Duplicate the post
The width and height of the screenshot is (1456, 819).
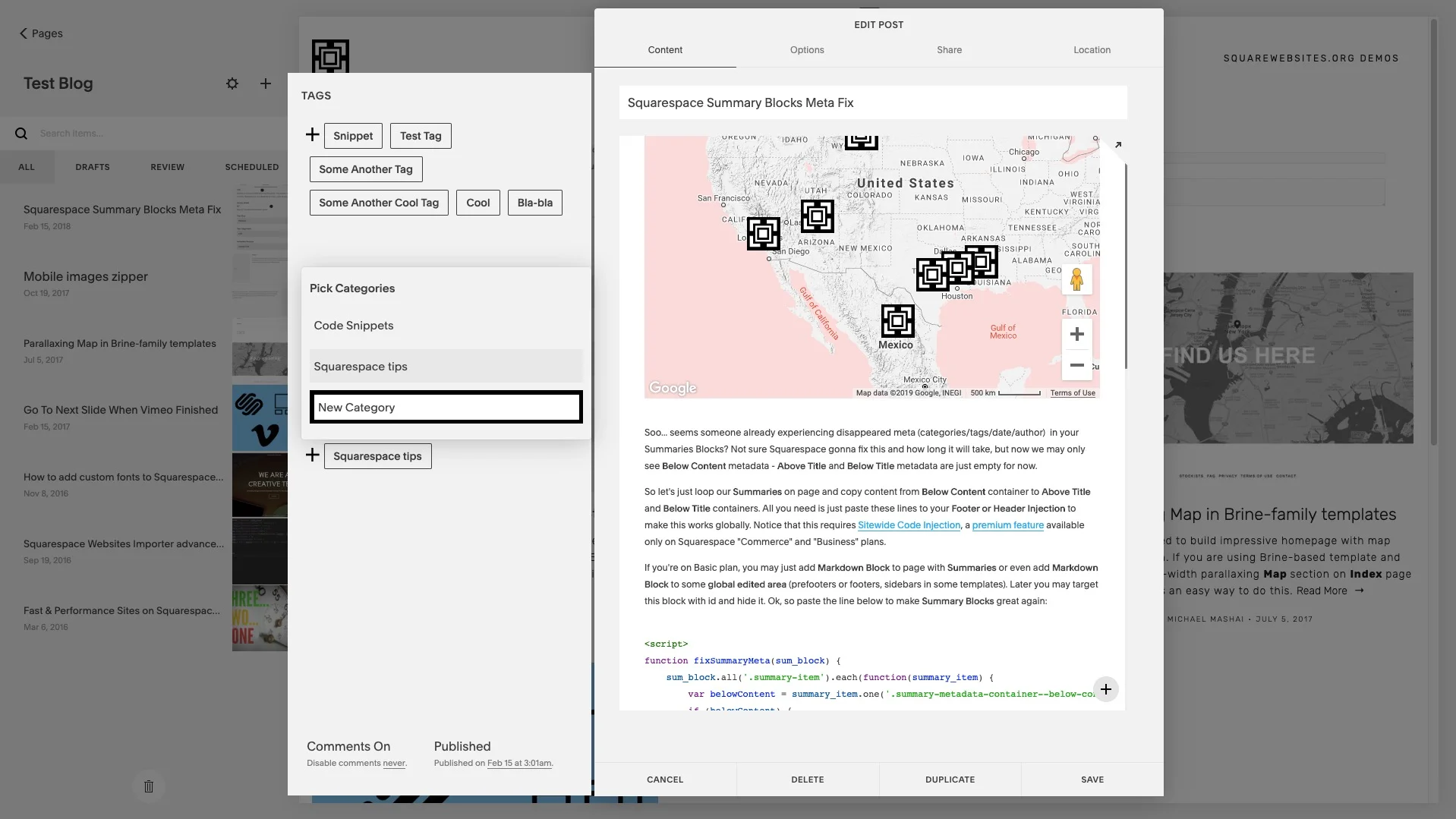point(950,780)
